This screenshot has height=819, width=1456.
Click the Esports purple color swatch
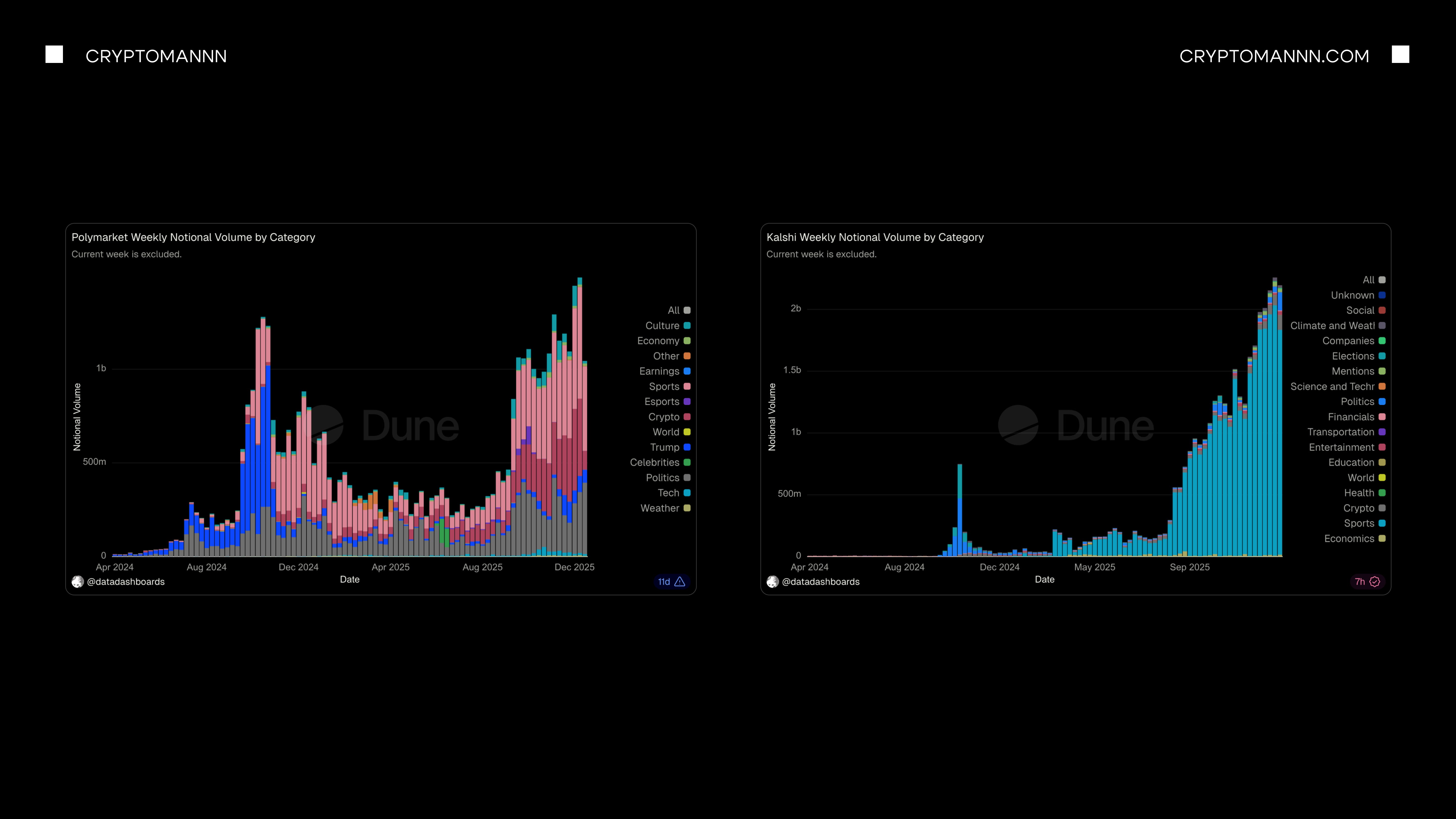[x=687, y=402]
